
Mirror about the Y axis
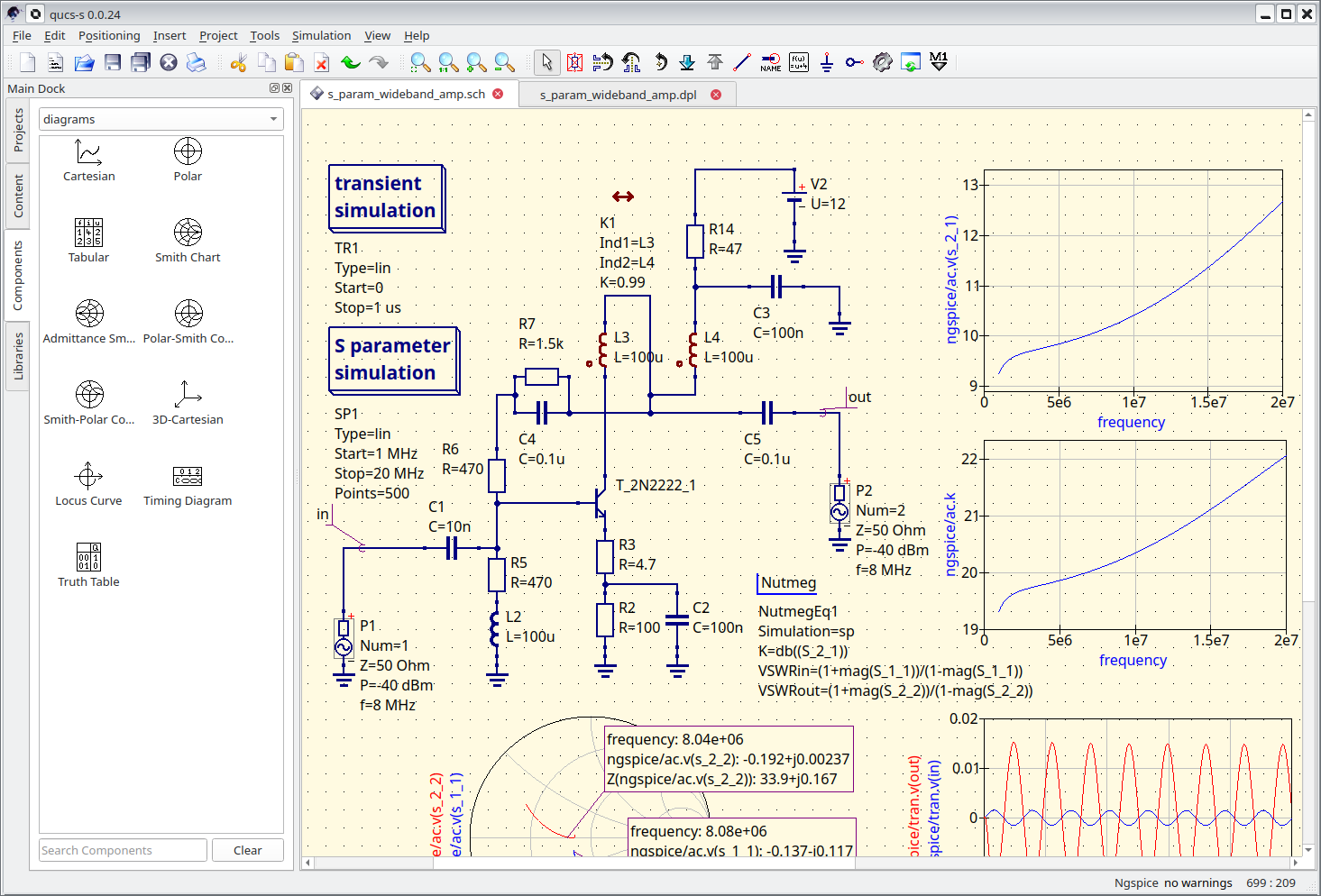630,62
